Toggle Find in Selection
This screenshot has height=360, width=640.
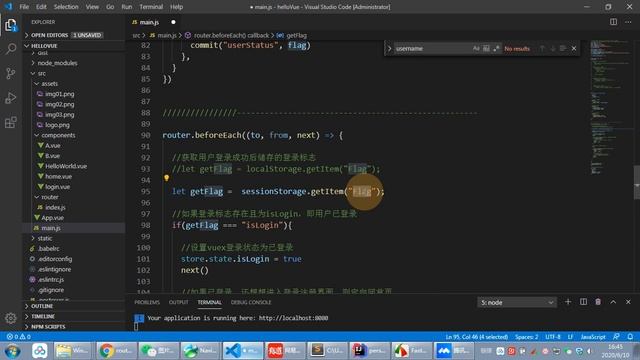tap(563, 49)
